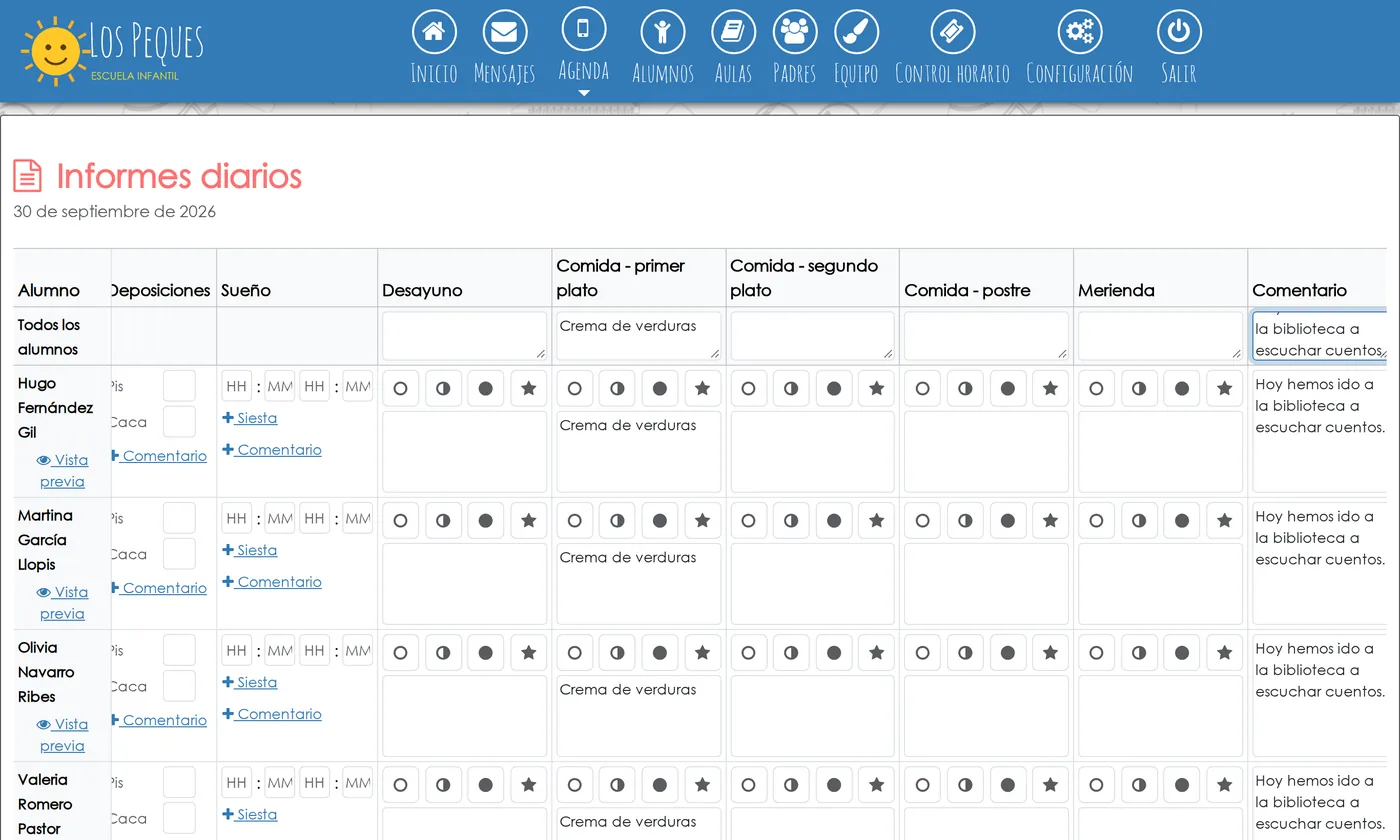Add a Sueño Comentario for Olivia
1400x840 pixels.
272,714
